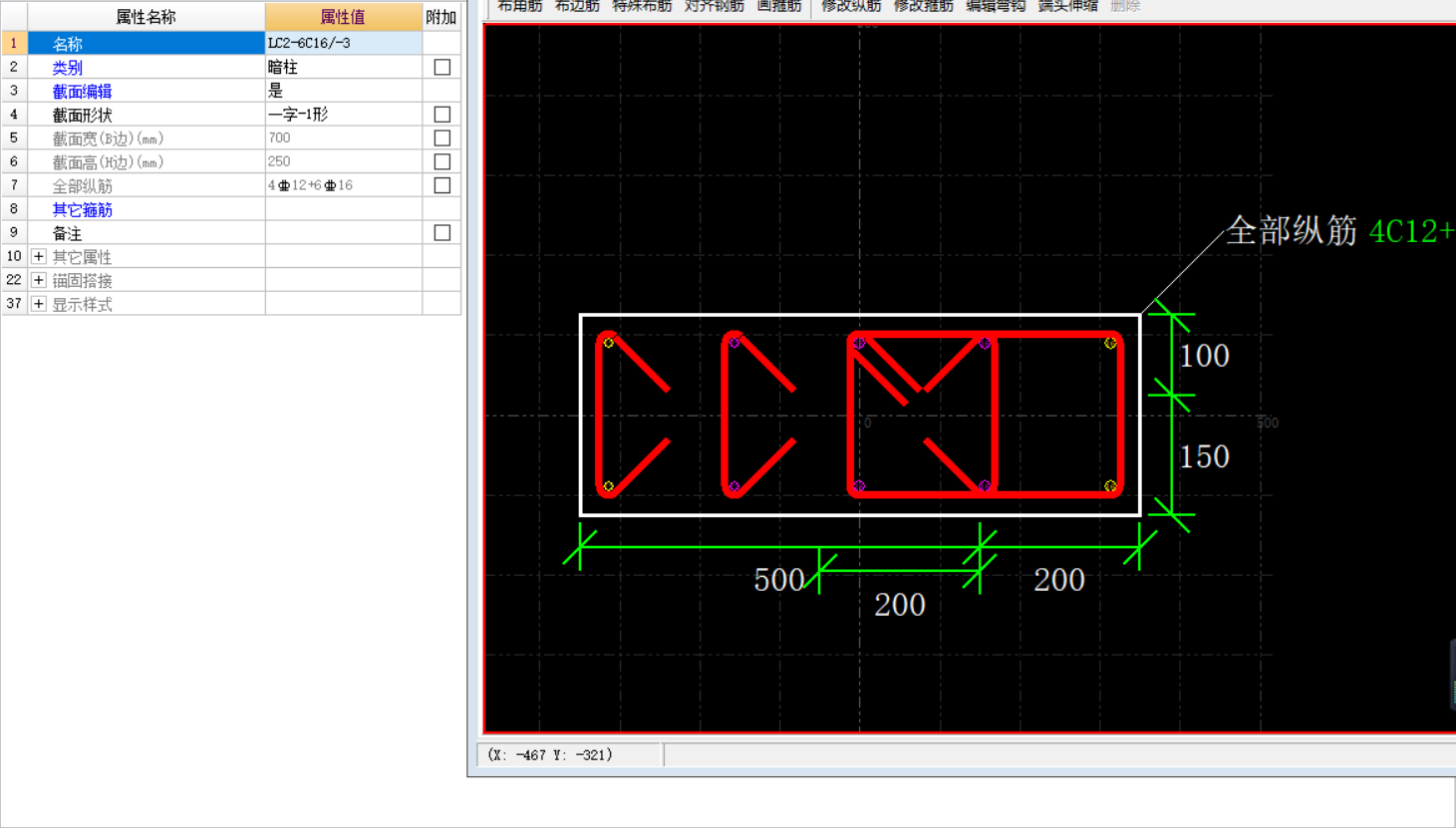1456x828 pixels.
Task: Click the 备注 value cell
Action: [344, 233]
